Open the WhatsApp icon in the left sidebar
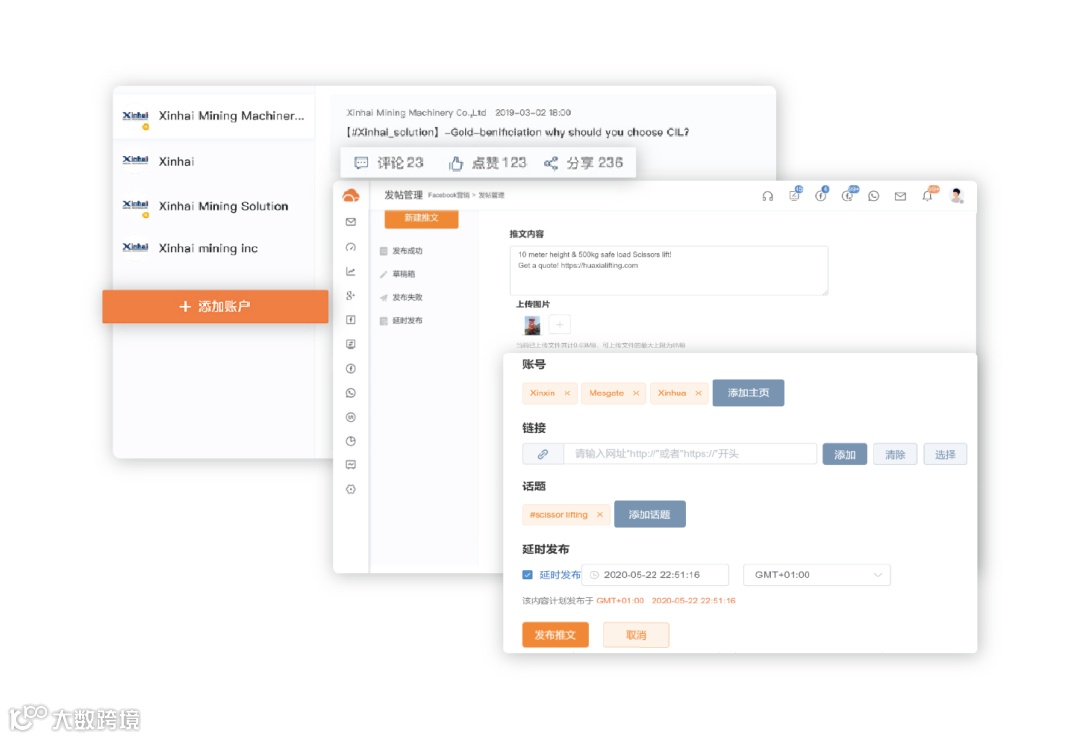Image resolution: width=1080 pixels, height=739 pixels. 351,393
